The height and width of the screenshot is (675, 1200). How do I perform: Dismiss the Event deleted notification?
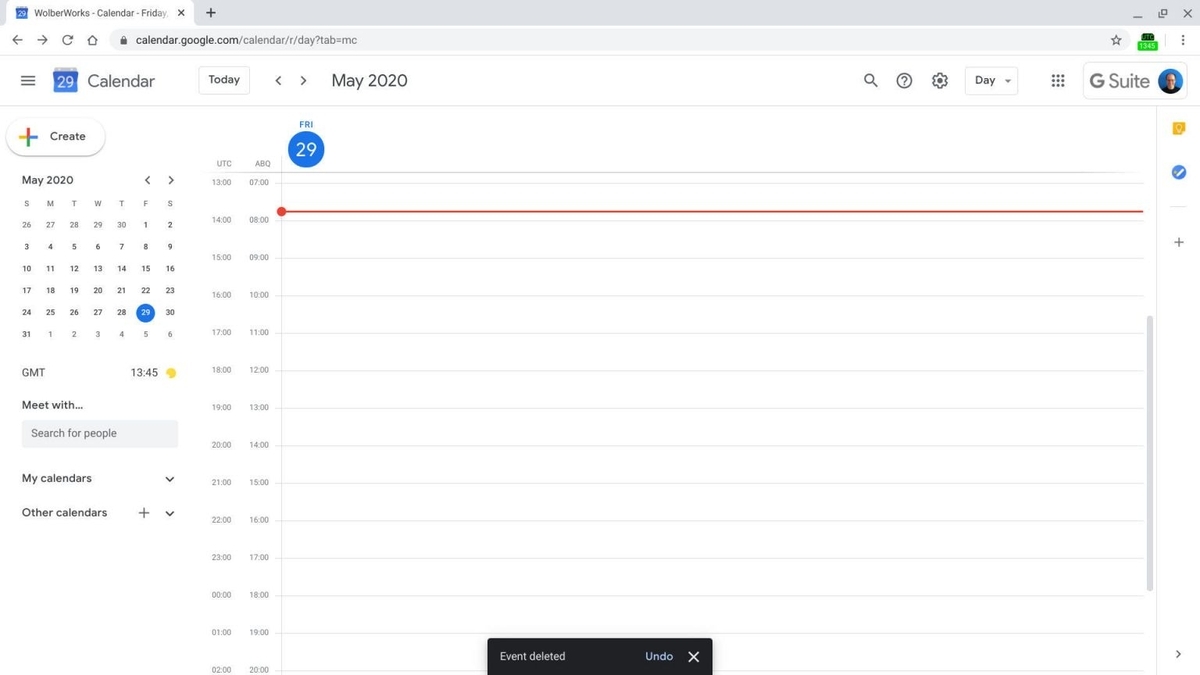pyautogui.click(x=693, y=657)
